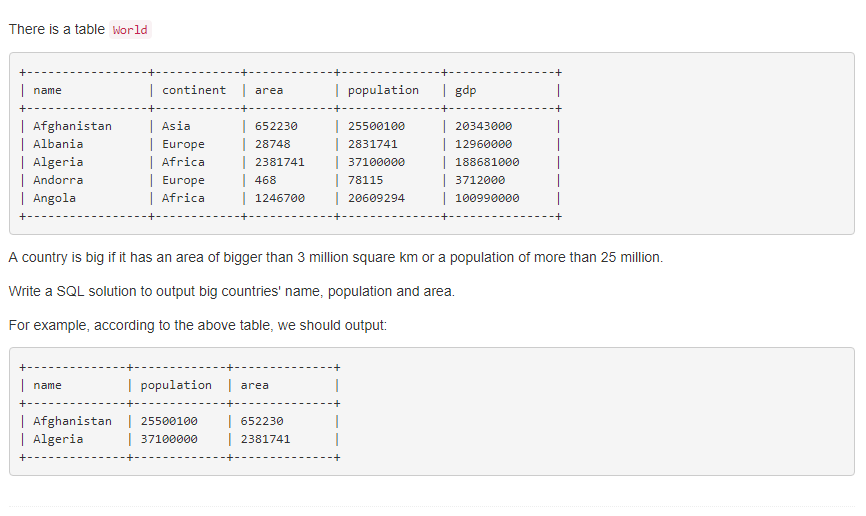Click Angola's area value 1246700
This screenshot has height=516, width=866.
pyautogui.click(x=280, y=198)
